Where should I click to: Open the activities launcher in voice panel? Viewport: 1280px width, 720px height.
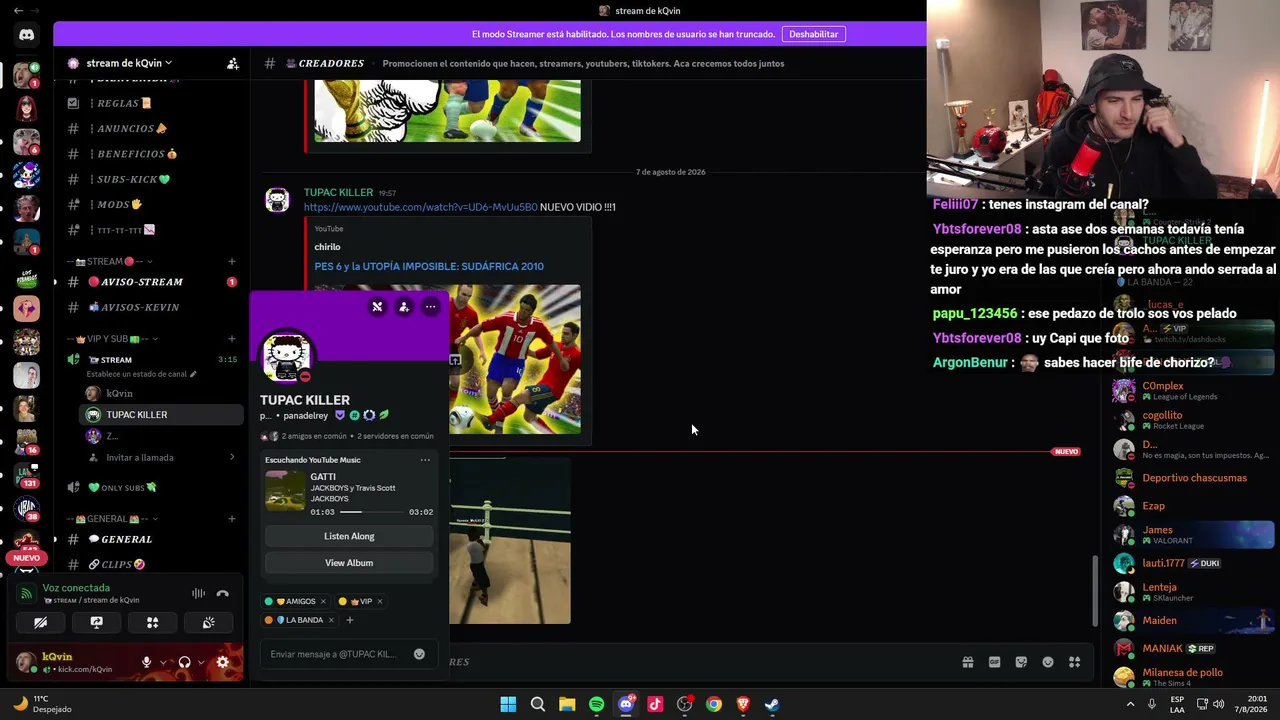pyautogui.click(x=152, y=622)
